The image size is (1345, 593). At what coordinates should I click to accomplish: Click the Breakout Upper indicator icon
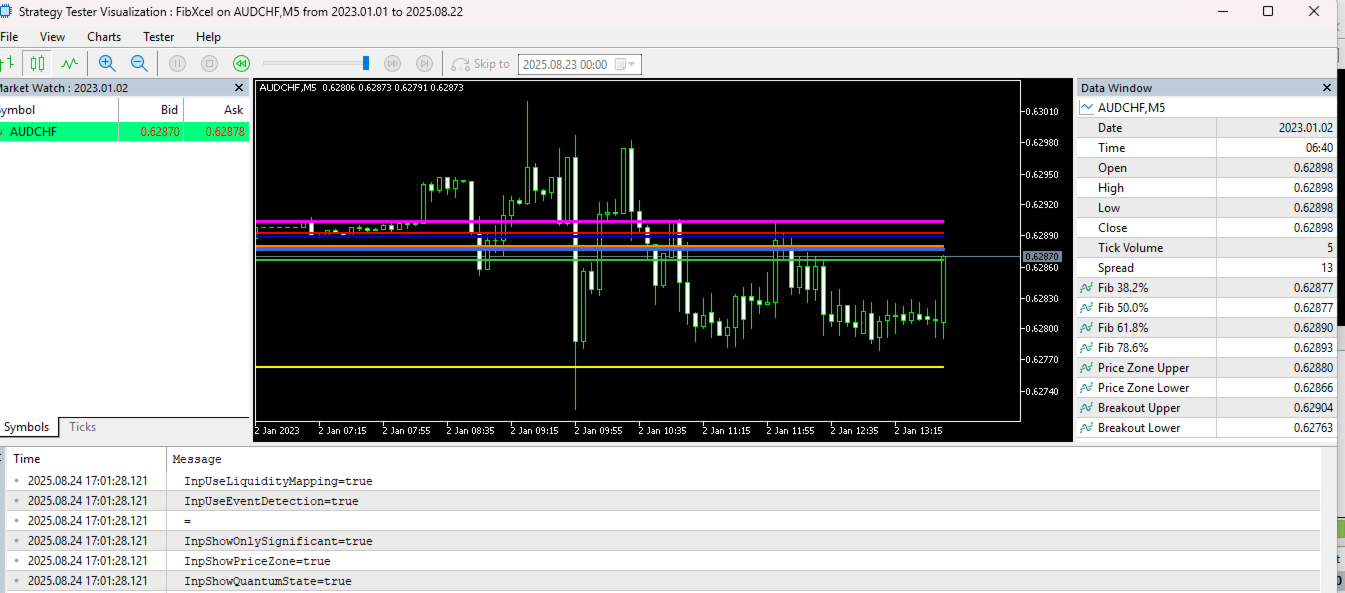point(1086,408)
